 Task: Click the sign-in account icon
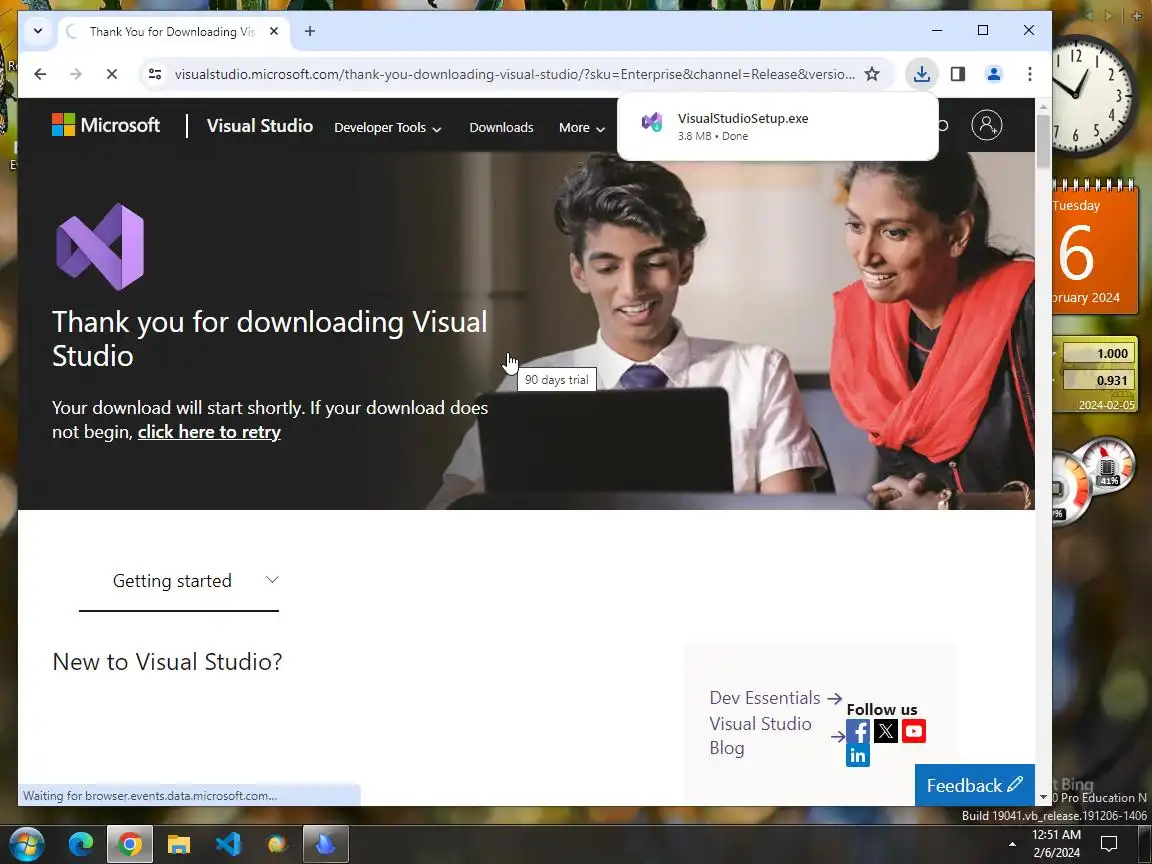point(987,126)
